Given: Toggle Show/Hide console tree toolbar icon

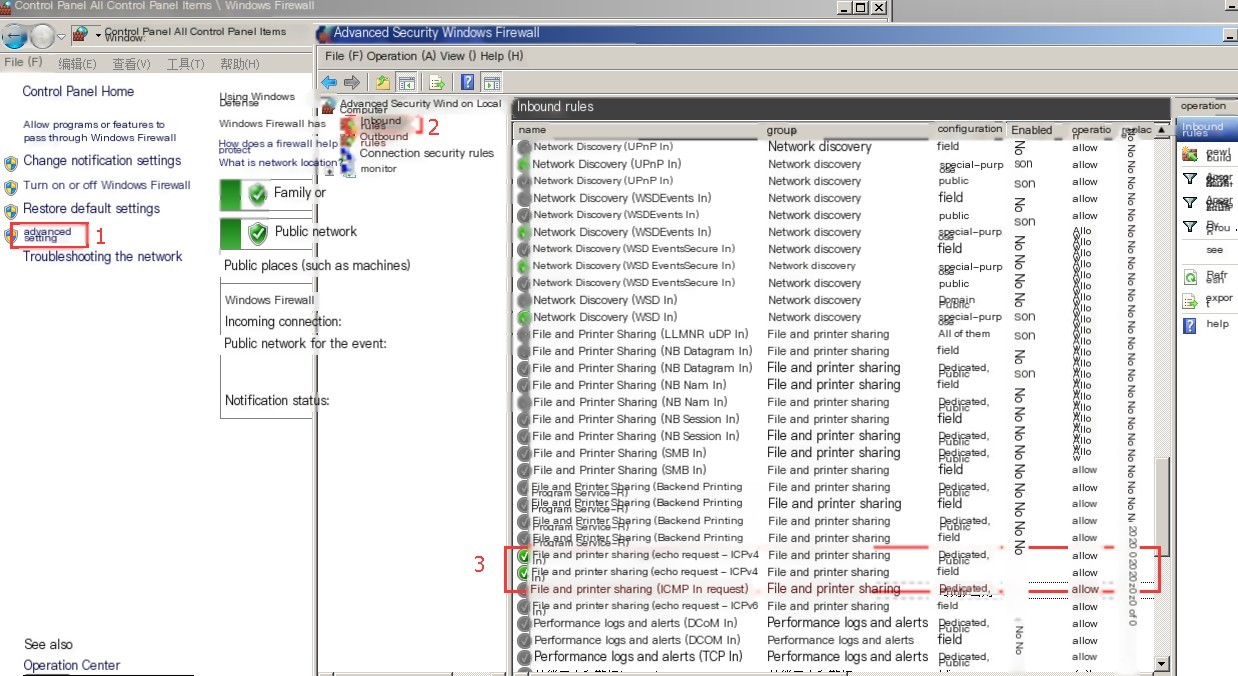Looking at the screenshot, I should point(407,82).
